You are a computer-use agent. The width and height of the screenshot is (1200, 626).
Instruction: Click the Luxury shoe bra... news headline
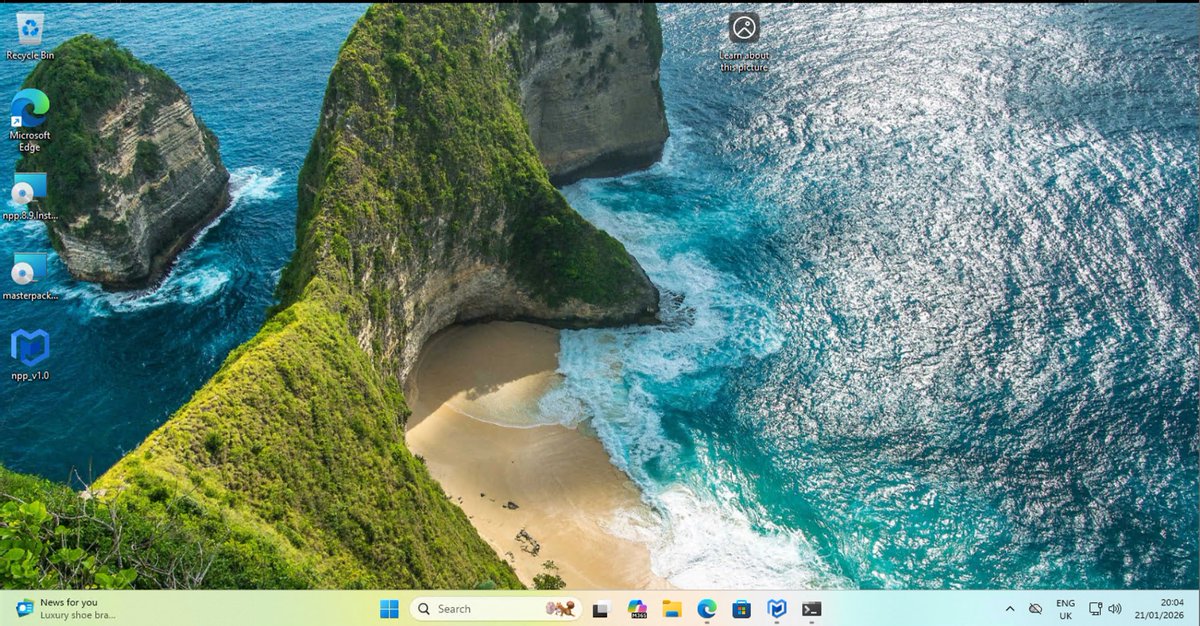tap(78, 615)
